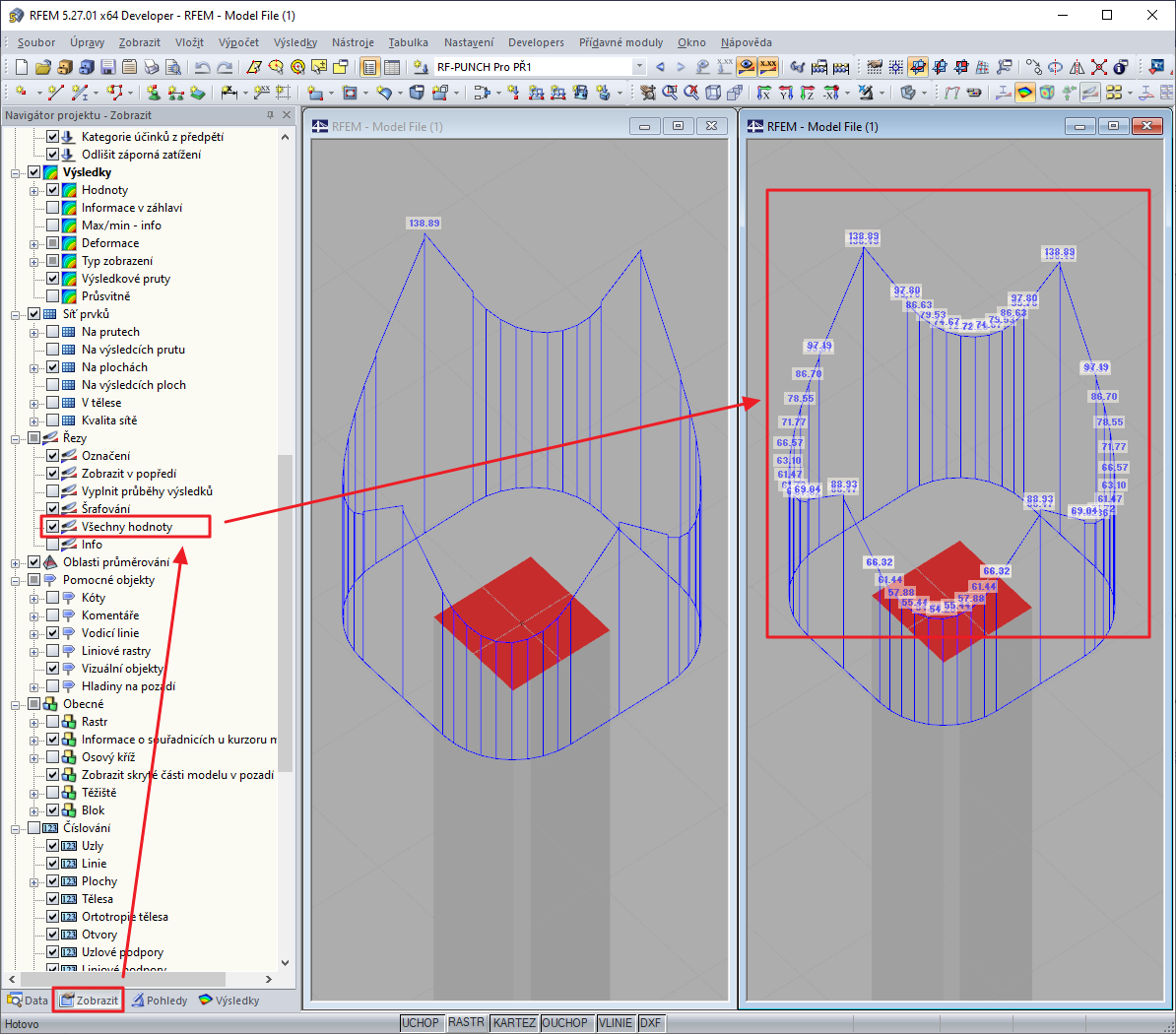The height and width of the screenshot is (1034, 1176).
Task: Expand the Hodnoty tree node
Action: [33, 190]
